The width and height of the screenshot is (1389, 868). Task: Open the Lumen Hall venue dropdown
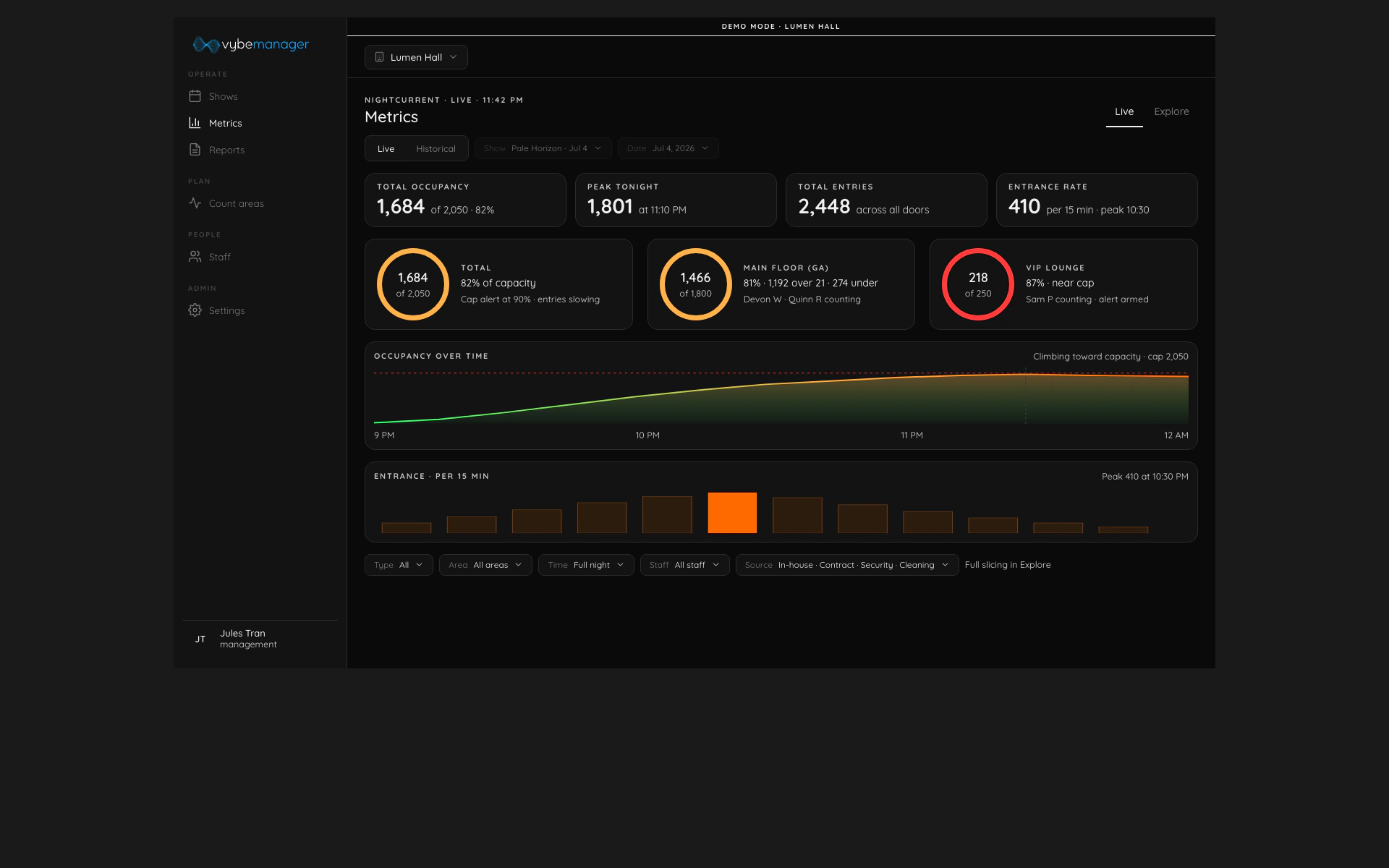(416, 57)
